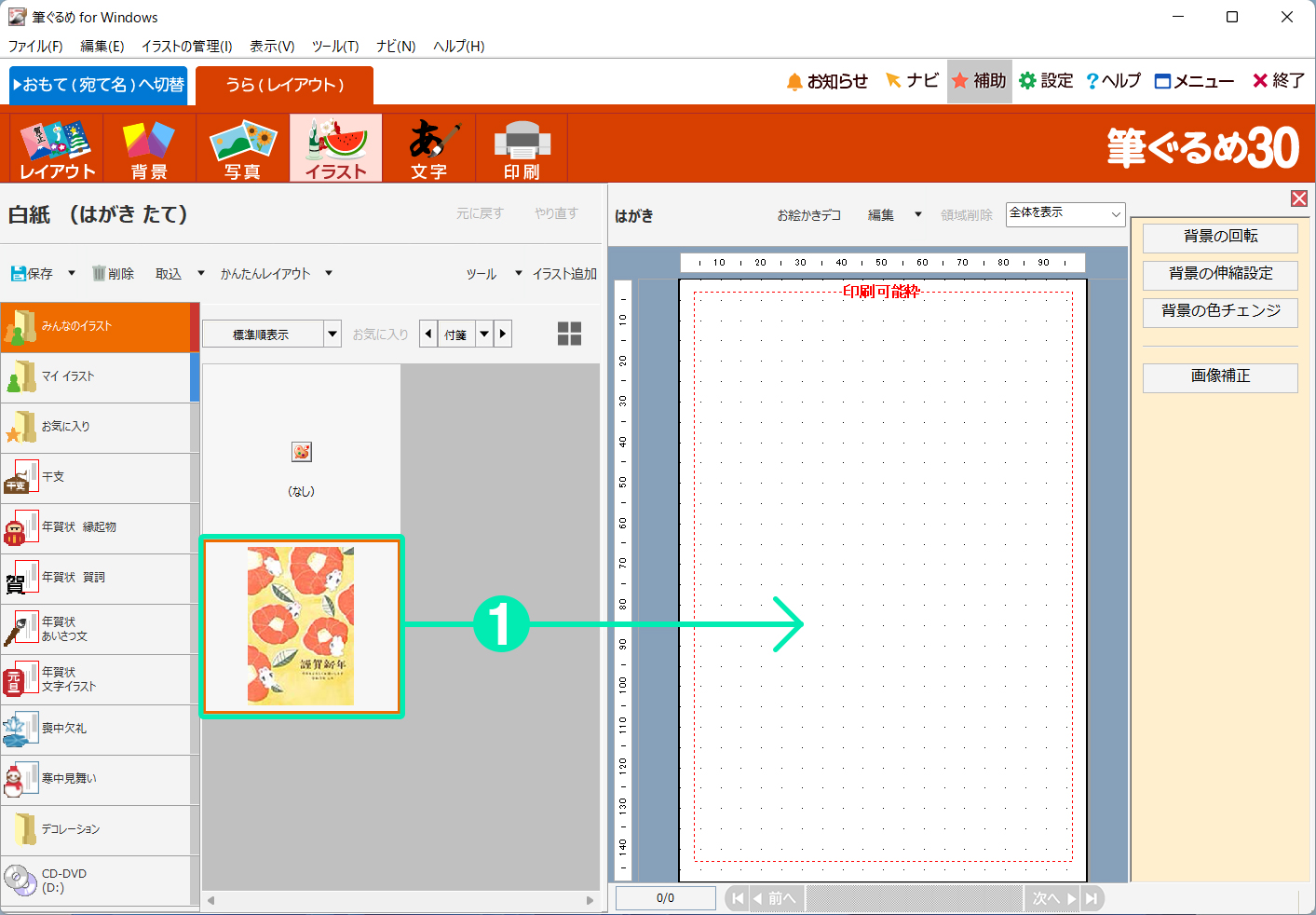1316x915 pixels.
Task: Click 背景の色チェンジ color change button
Action: (x=1220, y=311)
